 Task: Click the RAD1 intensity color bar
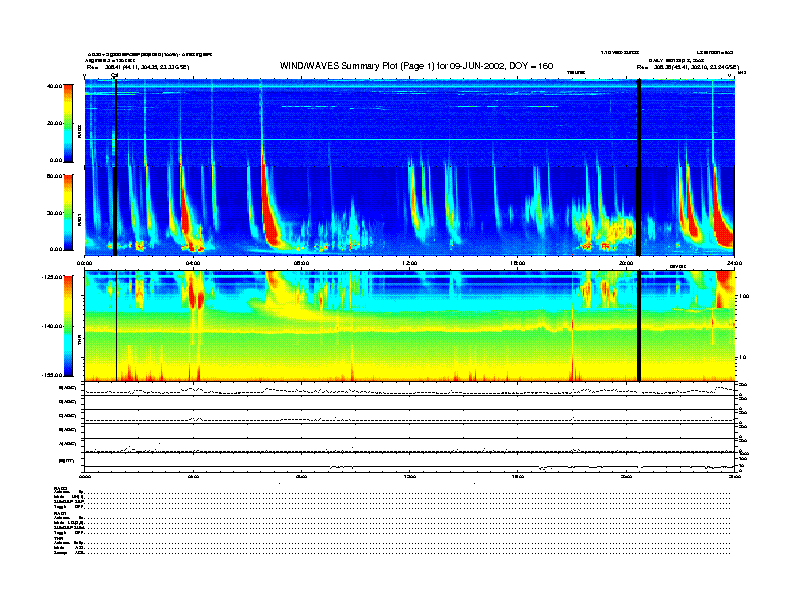(68, 213)
